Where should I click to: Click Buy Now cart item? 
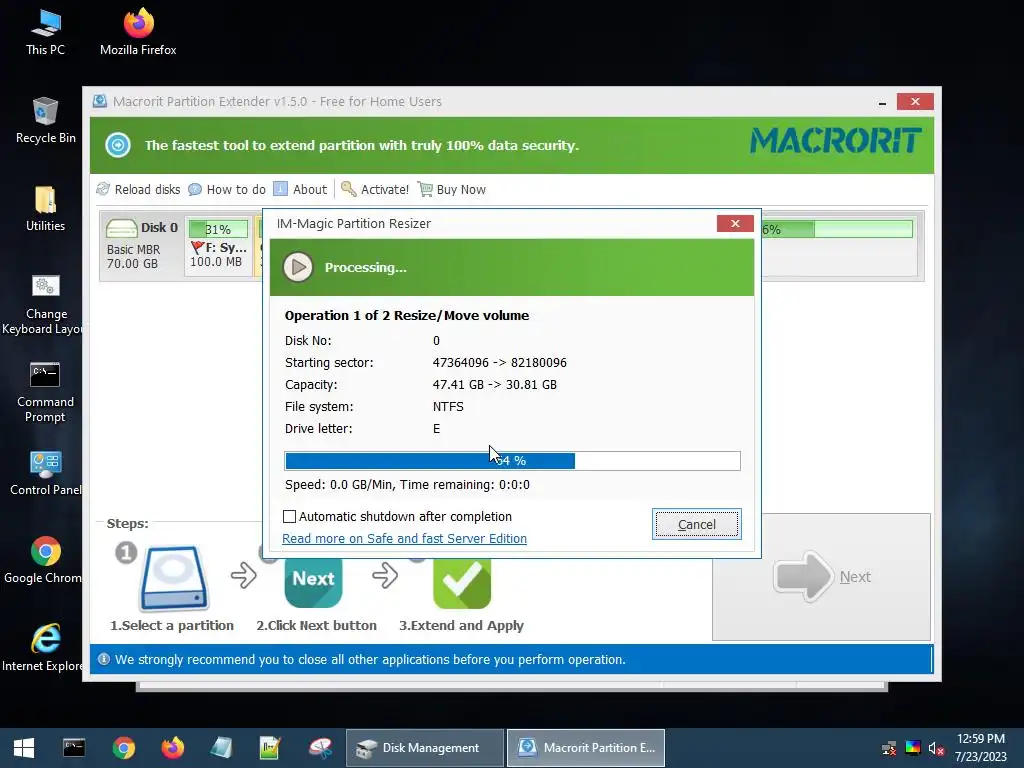coord(452,189)
